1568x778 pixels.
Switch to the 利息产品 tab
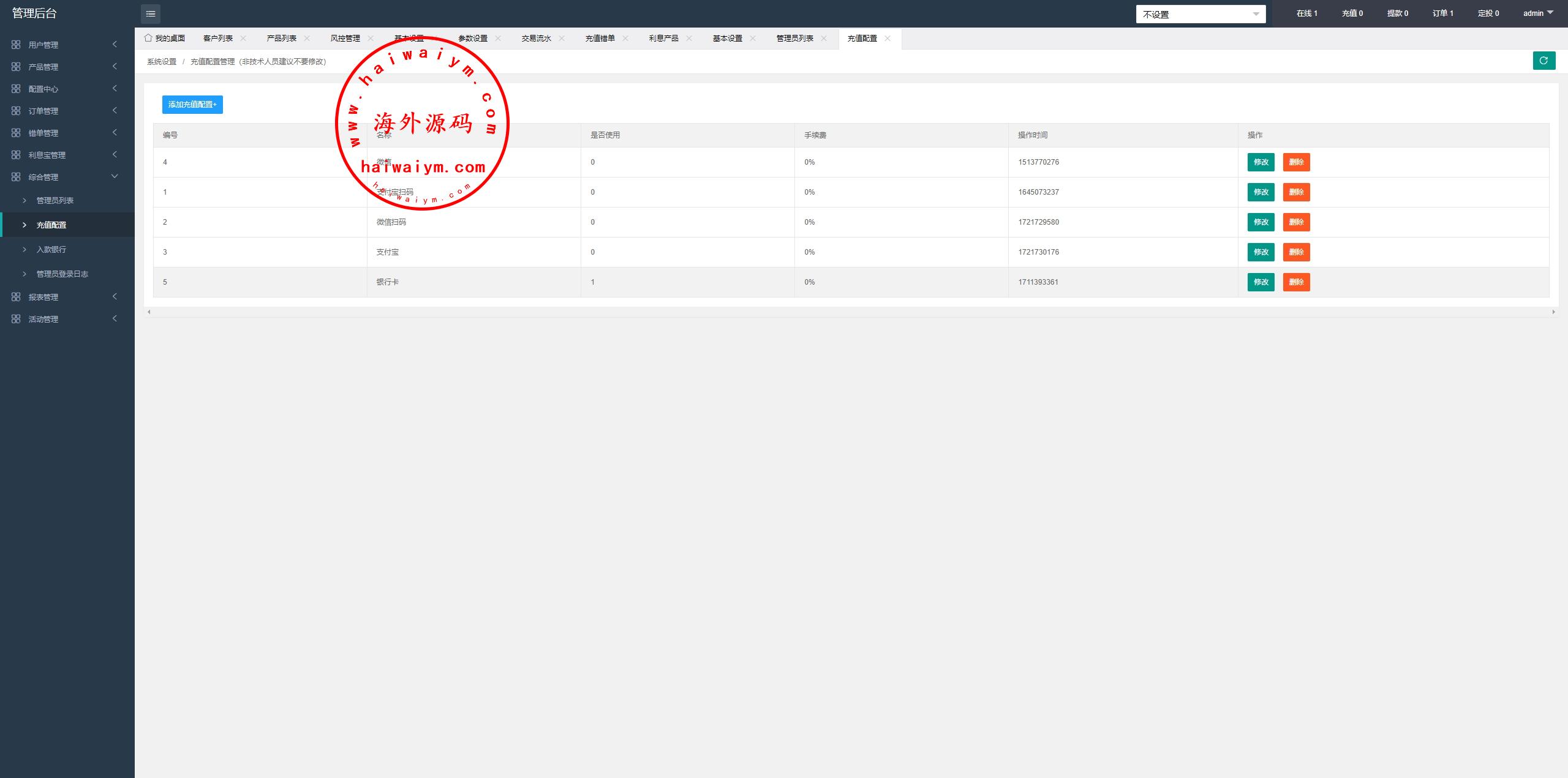[x=663, y=39]
